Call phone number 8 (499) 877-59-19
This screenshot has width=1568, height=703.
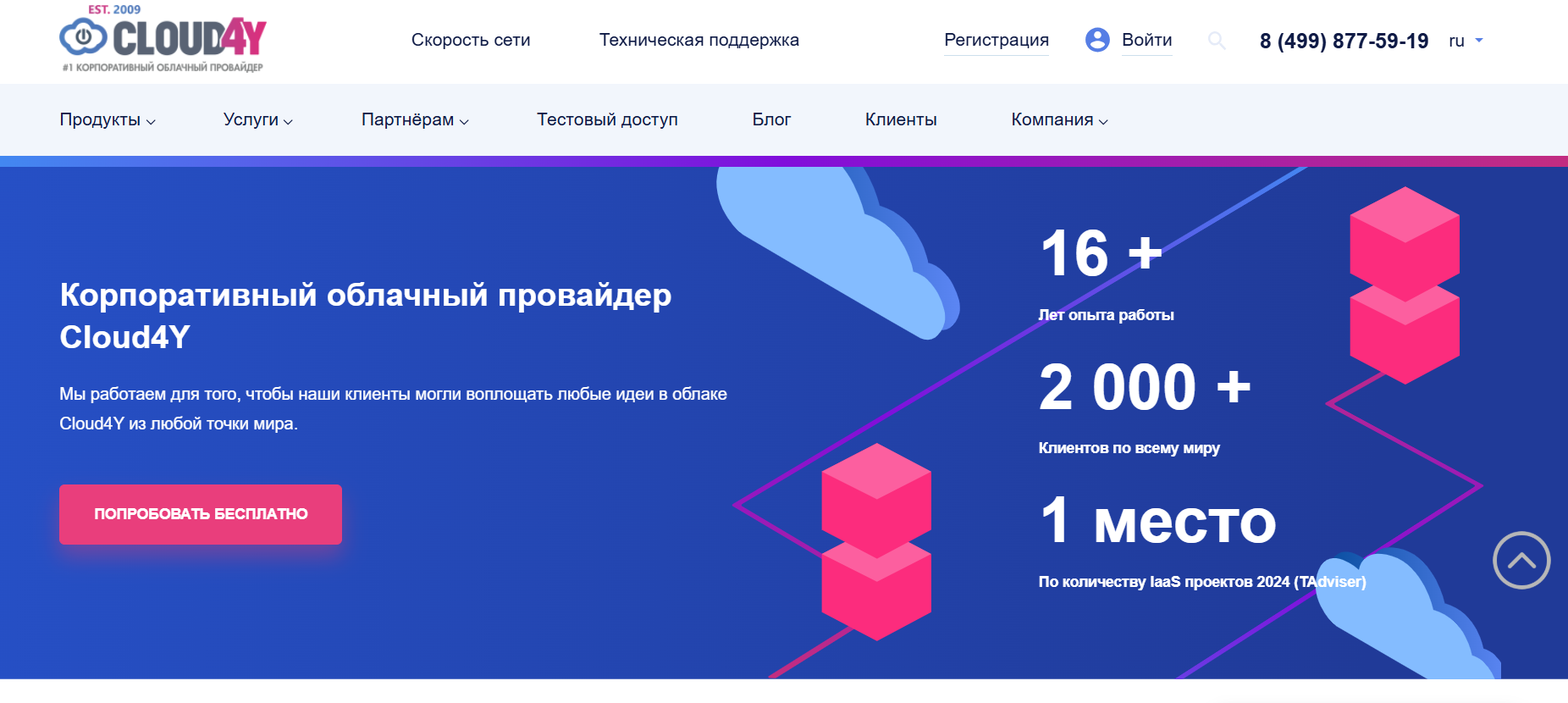(1344, 41)
